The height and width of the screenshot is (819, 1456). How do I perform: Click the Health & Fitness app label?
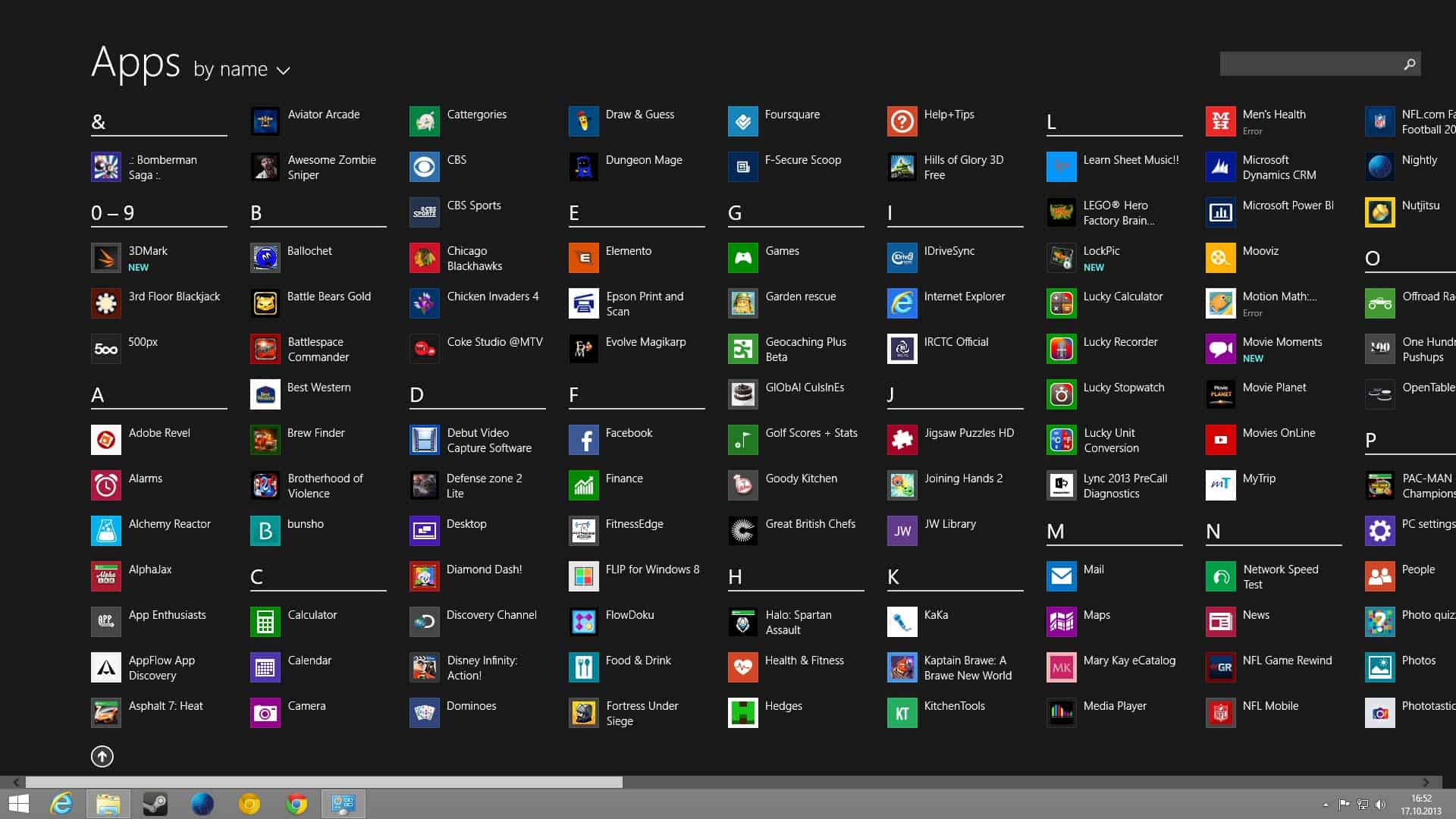pos(804,661)
